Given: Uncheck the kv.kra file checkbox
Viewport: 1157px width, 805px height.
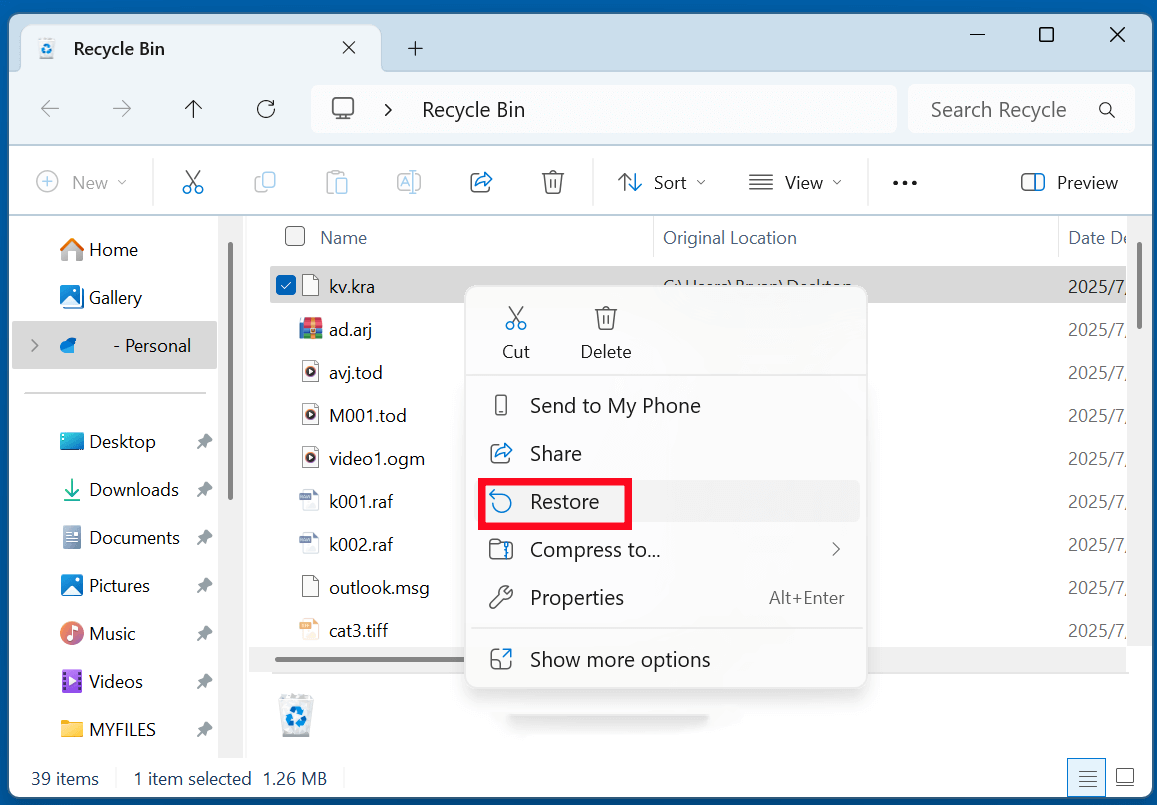Looking at the screenshot, I should click(286, 286).
